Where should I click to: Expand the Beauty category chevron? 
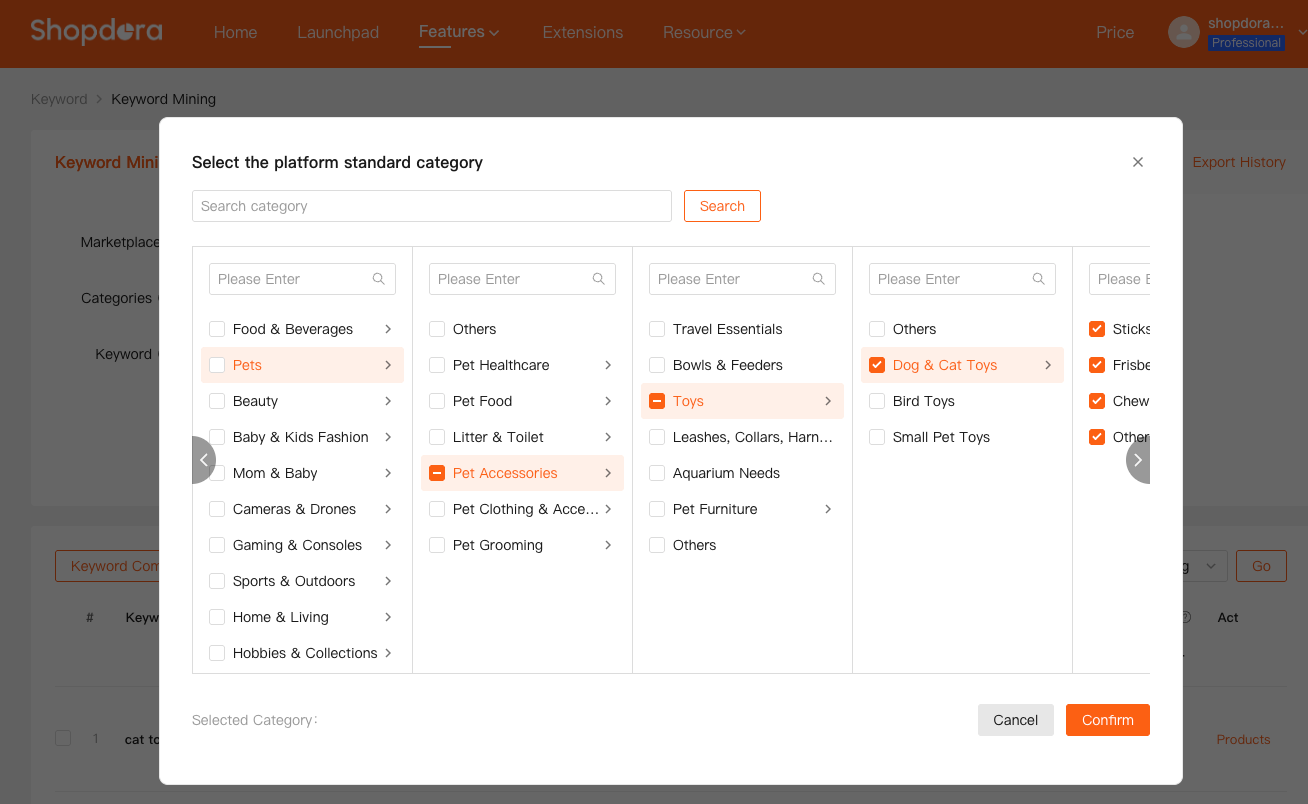[388, 401]
